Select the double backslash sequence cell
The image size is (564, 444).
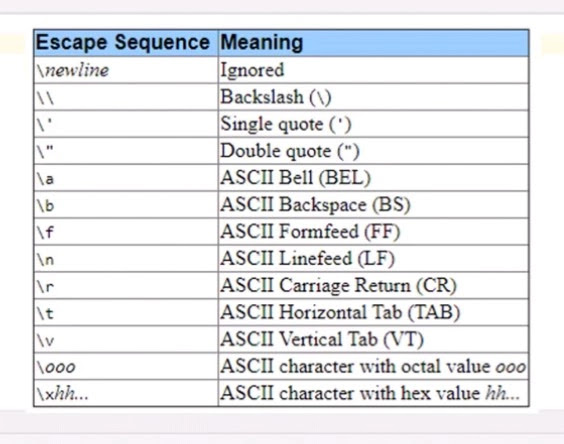point(126,97)
